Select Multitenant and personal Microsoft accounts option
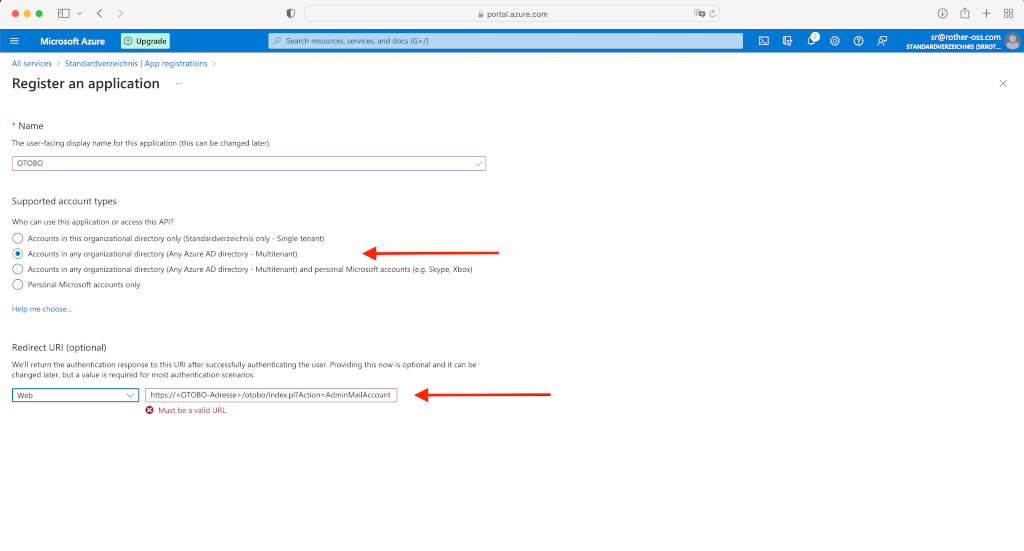 pos(18,269)
